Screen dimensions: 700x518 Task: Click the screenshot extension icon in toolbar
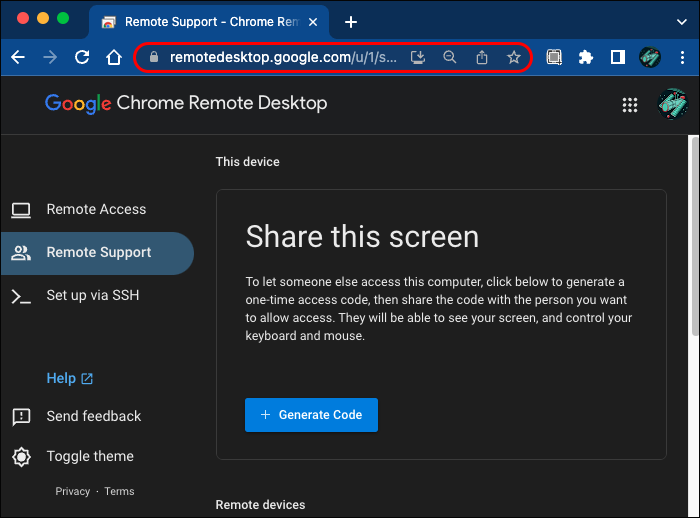[x=554, y=57]
